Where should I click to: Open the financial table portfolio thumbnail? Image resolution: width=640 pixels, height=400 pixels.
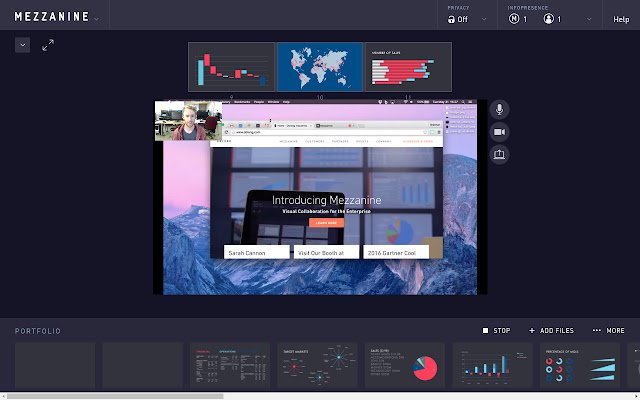(230, 366)
